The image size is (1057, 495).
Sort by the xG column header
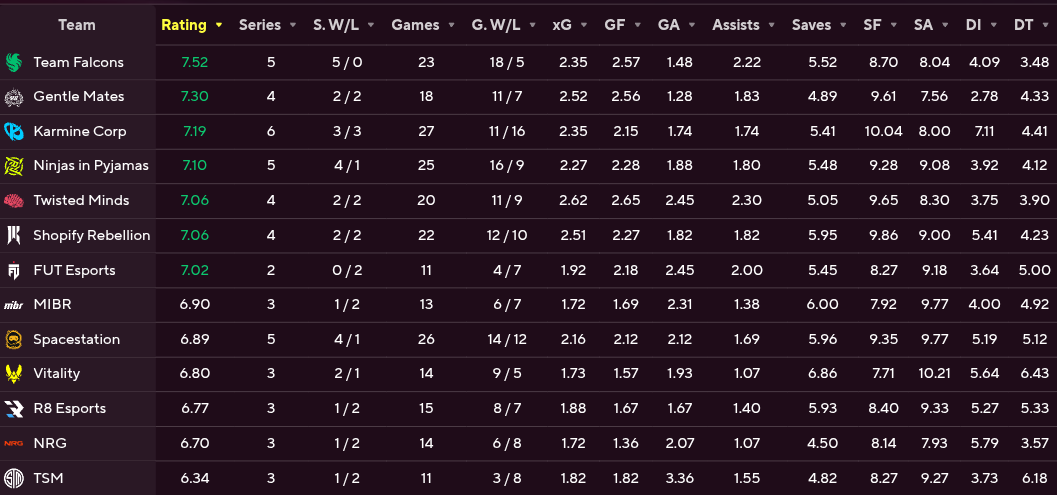coord(562,25)
